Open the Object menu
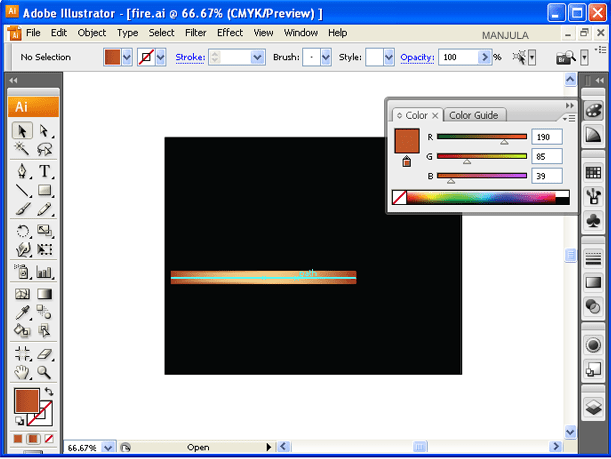 click(x=92, y=33)
